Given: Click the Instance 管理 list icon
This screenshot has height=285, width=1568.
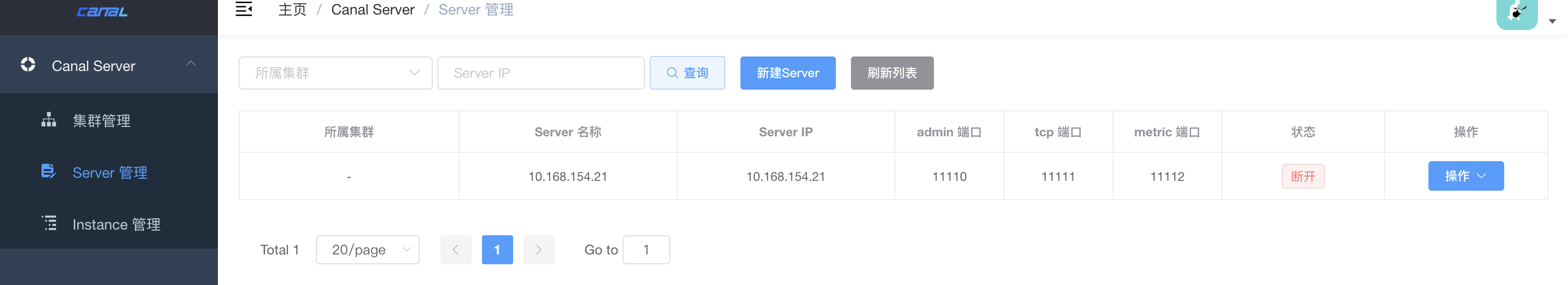Looking at the screenshot, I should [49, 223].
